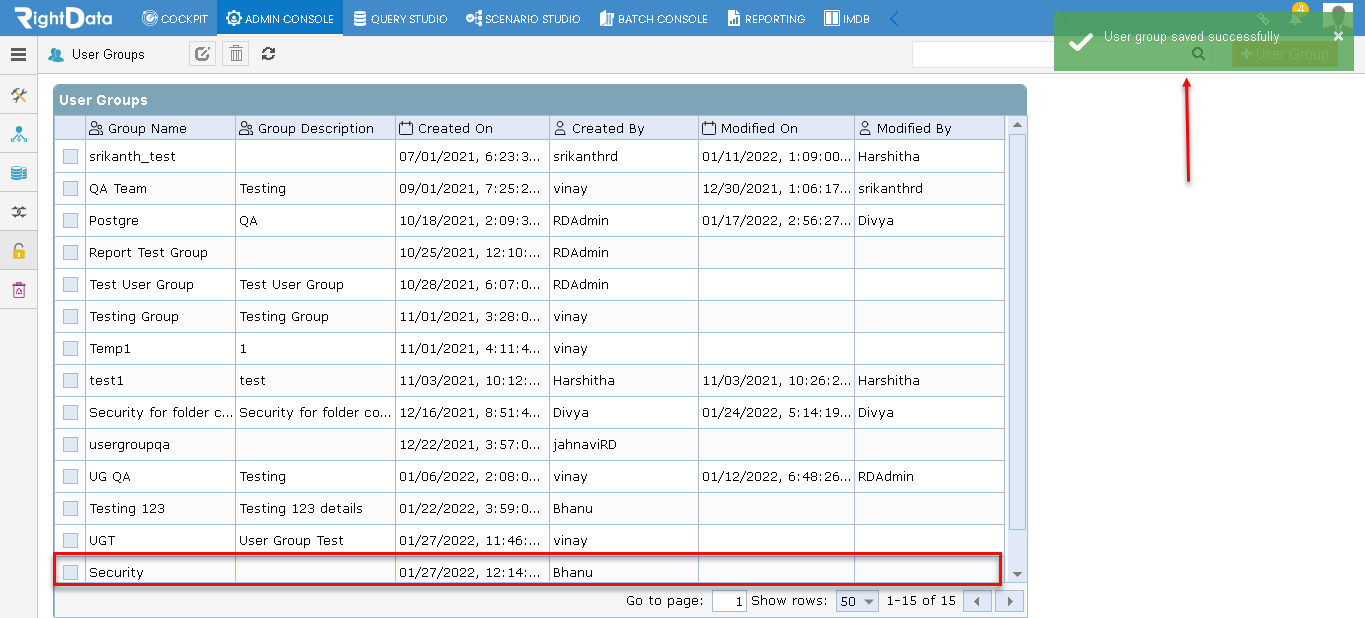The width and height of the screenshot is (1365, 618).
Task: Open the database stack sidebar icon
Action: pyautogui.click(x=18, y=173)
